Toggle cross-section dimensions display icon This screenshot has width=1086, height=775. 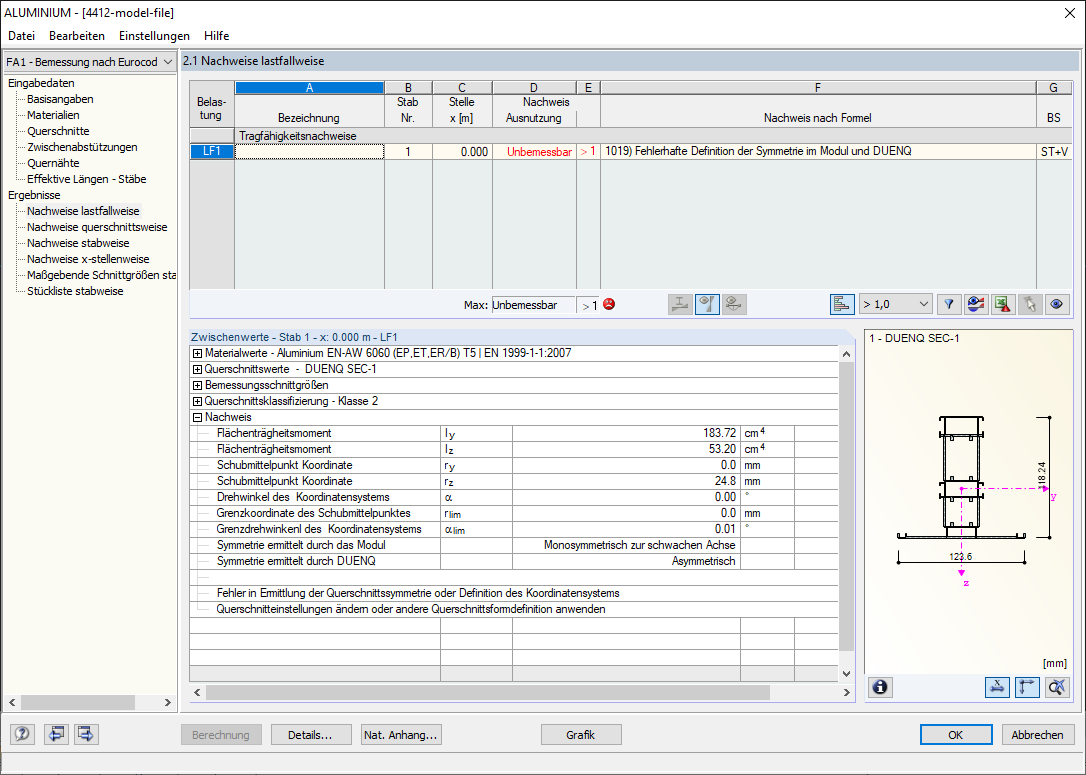997,687
